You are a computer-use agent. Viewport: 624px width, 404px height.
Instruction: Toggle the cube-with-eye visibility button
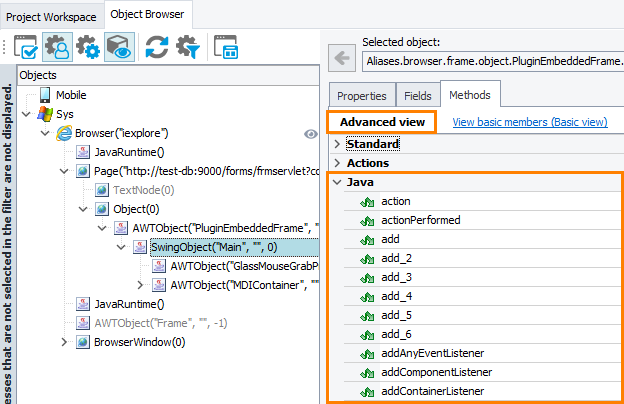tap(119, 47)
